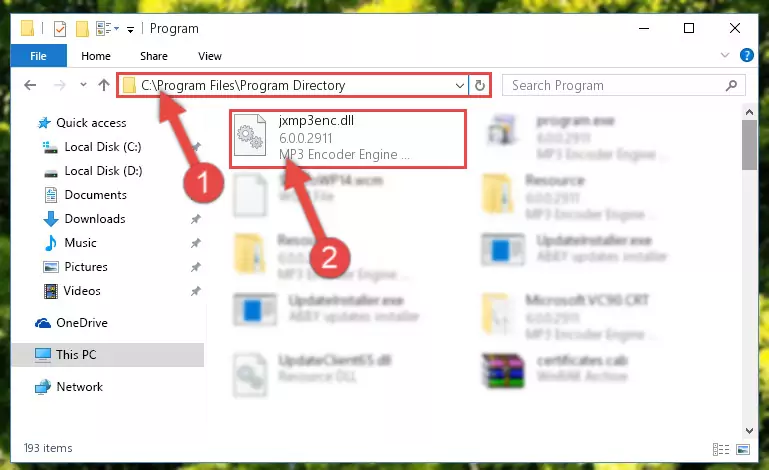Go forward with the forward arrow
This screenshot has height=470, width=769.
(59, 85)
